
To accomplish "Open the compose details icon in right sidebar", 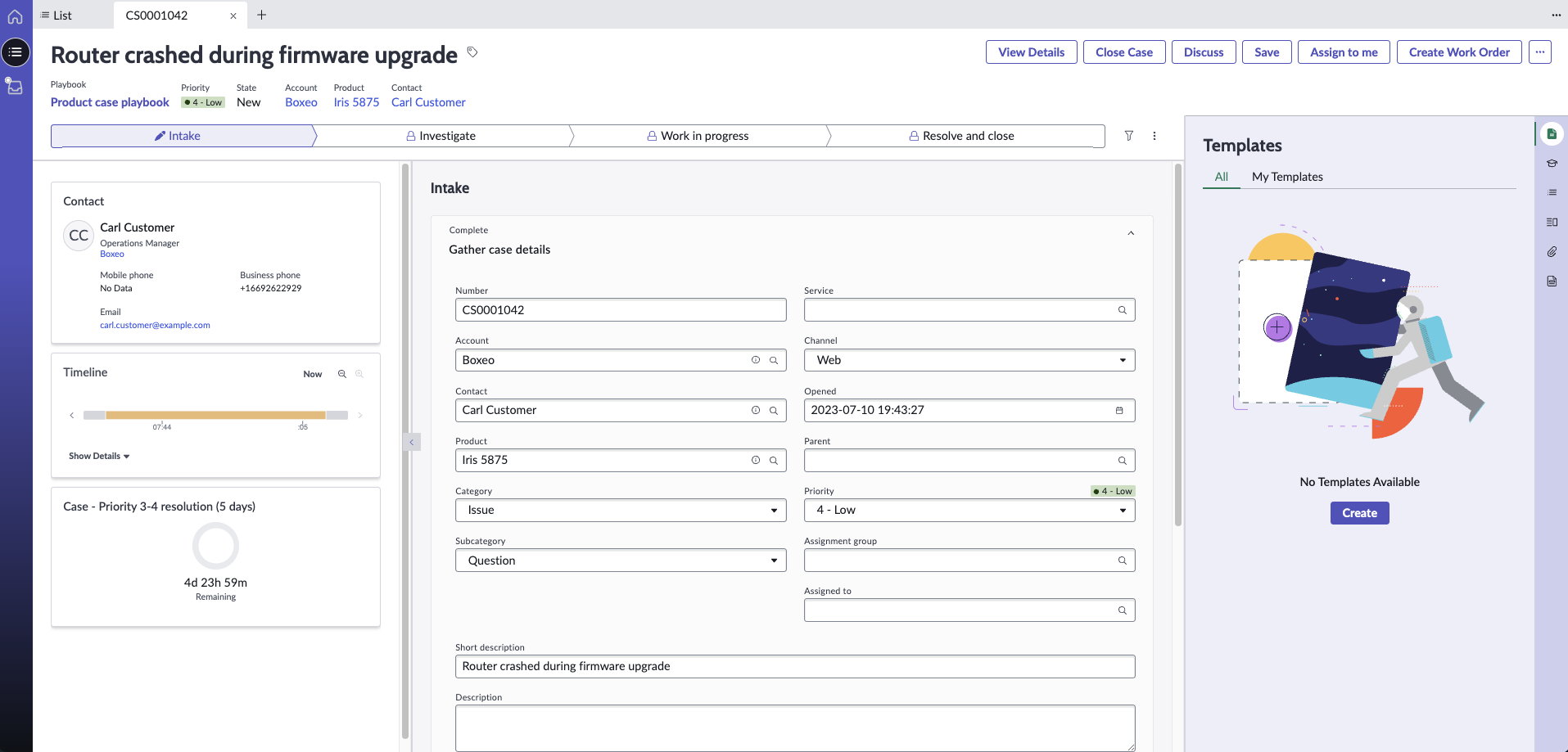I will pyautogui.click(x=1552, y=223).
